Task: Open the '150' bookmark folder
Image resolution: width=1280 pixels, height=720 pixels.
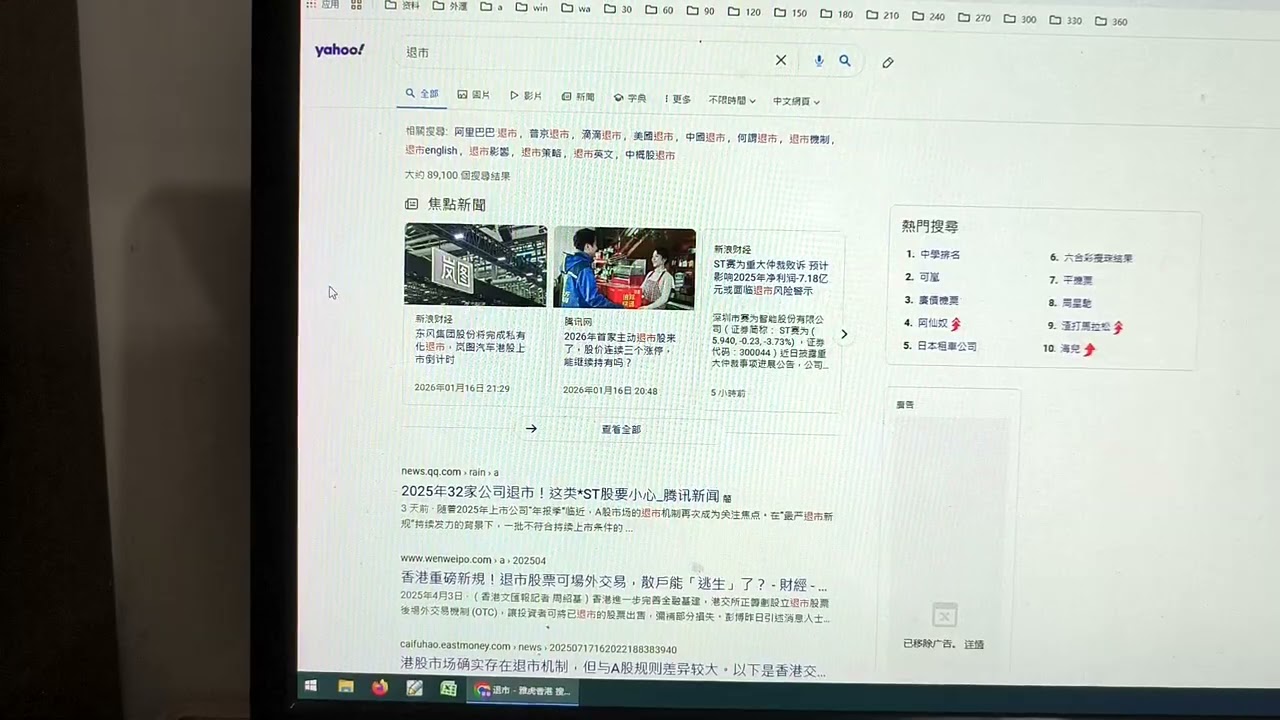Action: [x=790, y=13]
